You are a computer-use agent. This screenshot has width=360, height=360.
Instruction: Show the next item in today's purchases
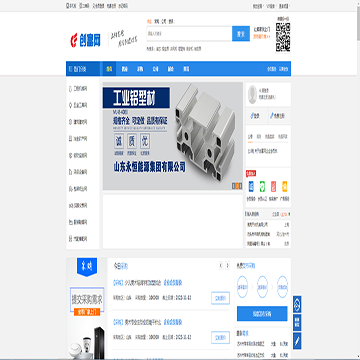click(227, 266)
